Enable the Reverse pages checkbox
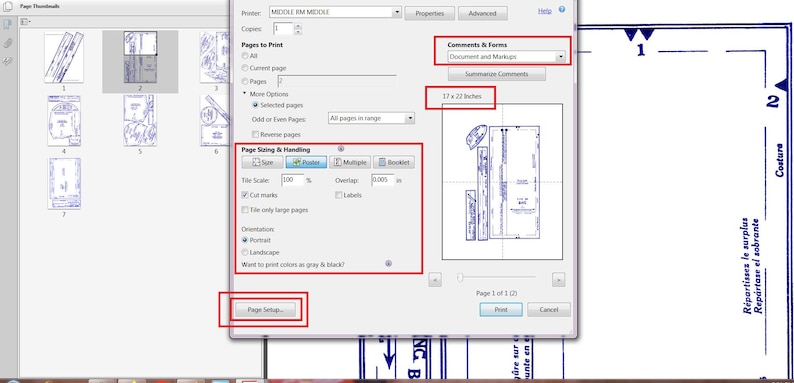This screenshot has width=794, height=383. point(255,135)
